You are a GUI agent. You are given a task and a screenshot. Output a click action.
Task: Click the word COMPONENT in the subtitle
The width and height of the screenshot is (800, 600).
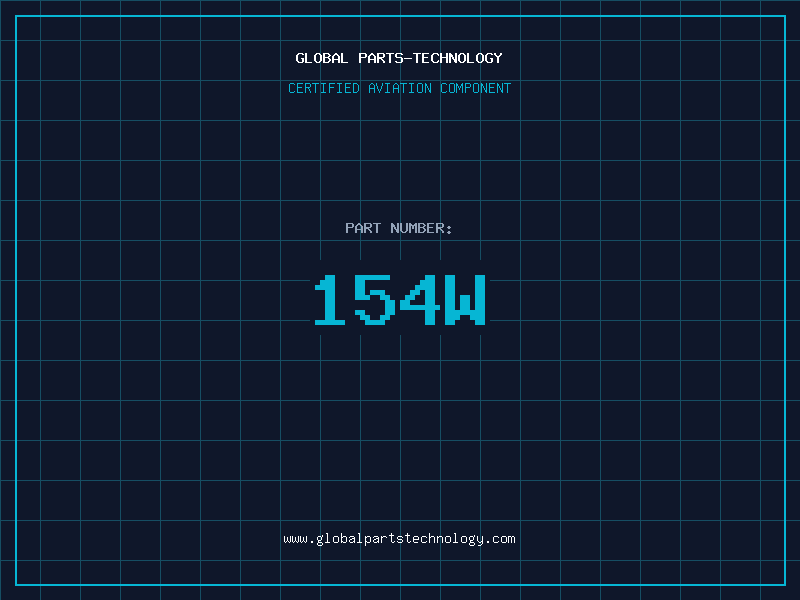pyautogui.click(x=476, y=88)
